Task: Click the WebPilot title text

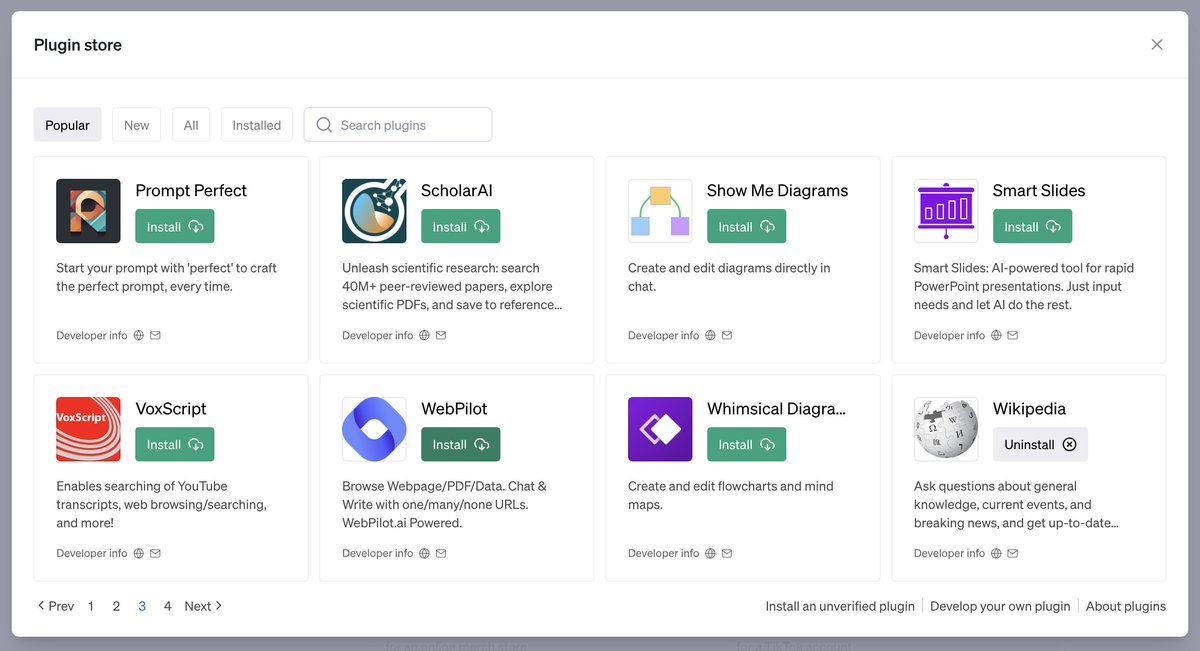Action: (x=454, y=409)
